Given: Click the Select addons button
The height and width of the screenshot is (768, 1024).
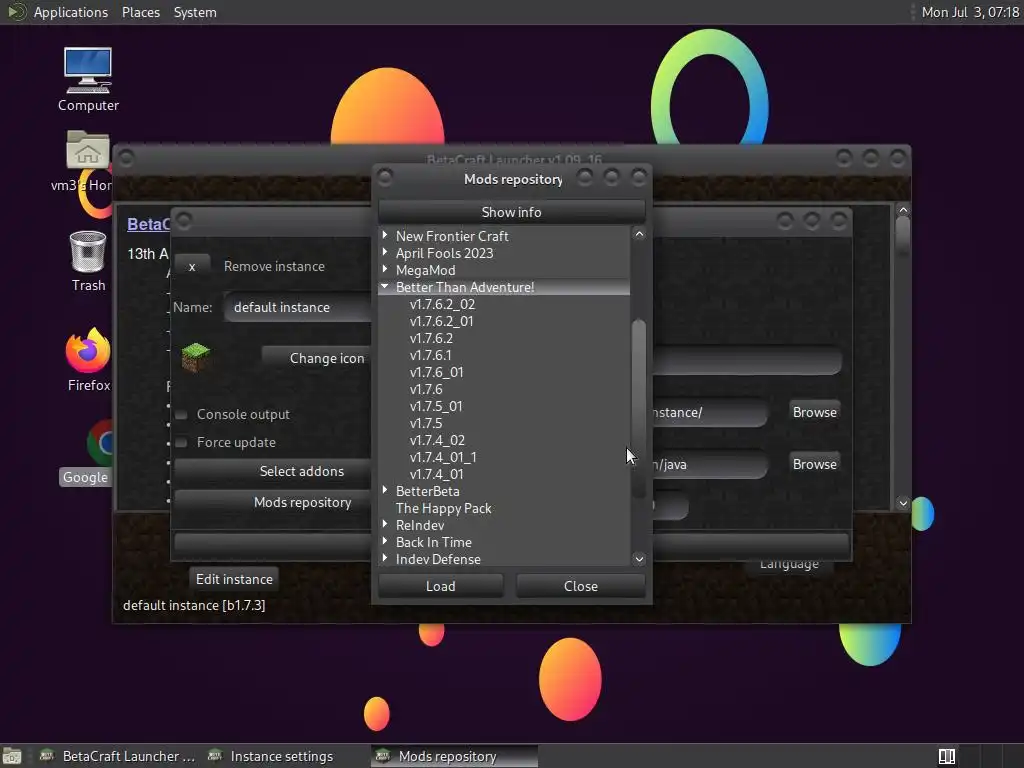Looking at the screenshot, I should point(273,472).
